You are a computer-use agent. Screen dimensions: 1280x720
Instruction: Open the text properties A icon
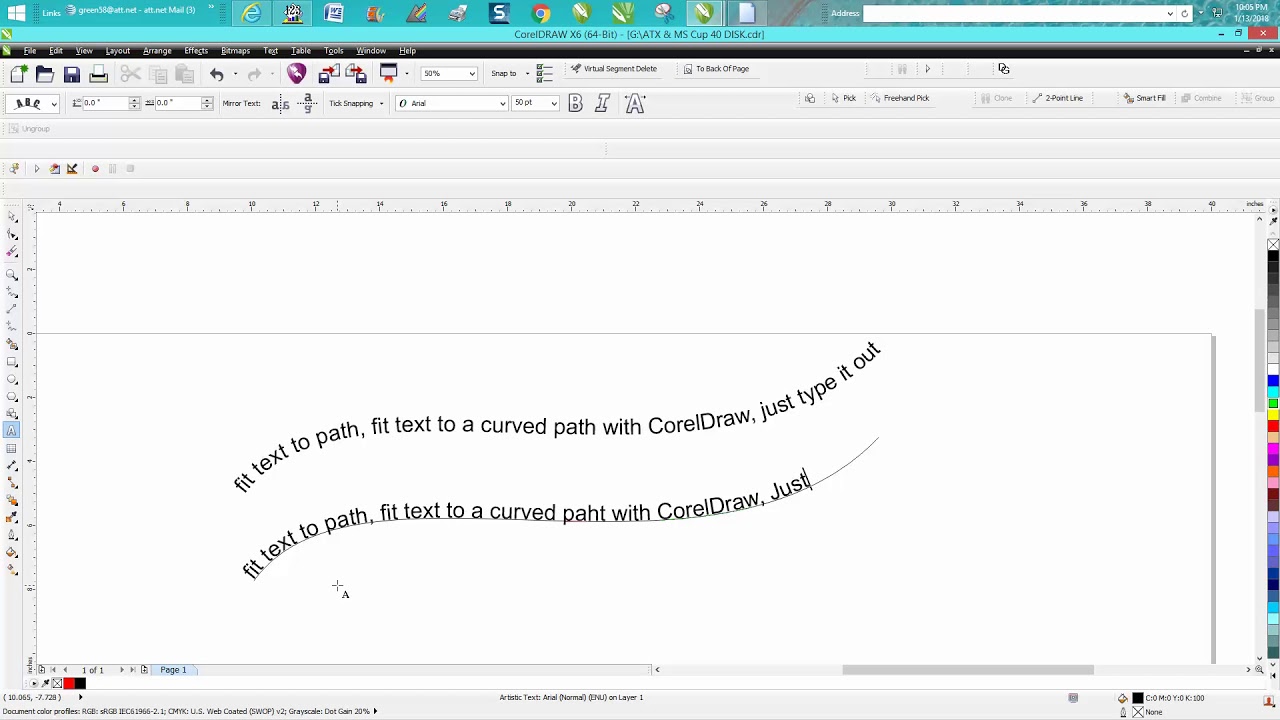[x=634, y=103]
